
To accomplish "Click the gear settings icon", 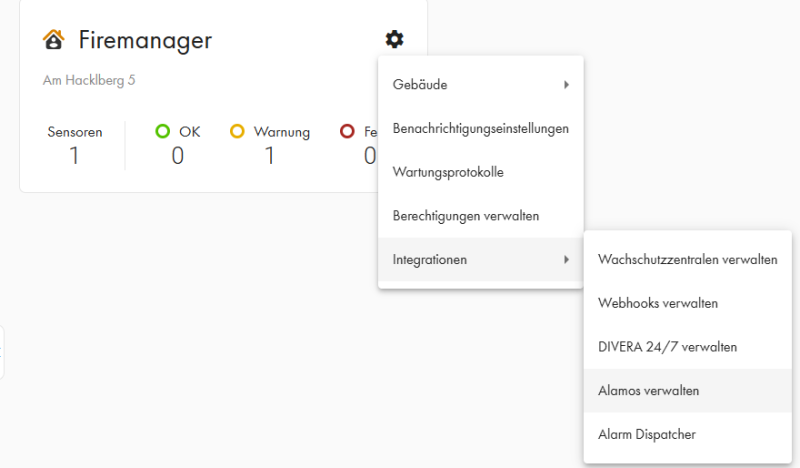I will point(395,40).
